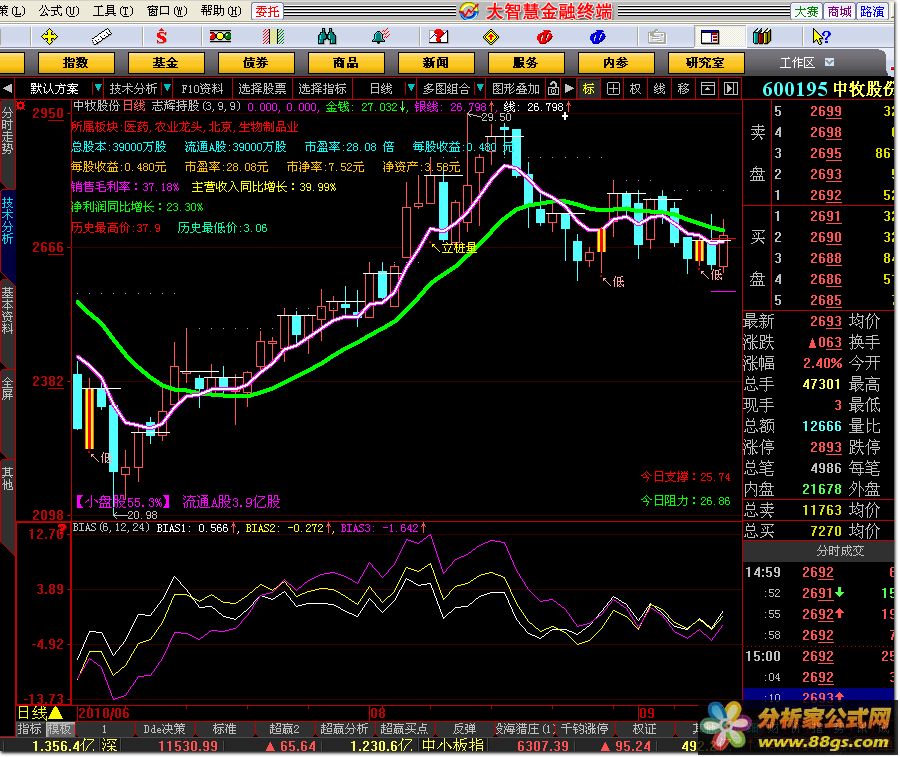
Task: Click the blue oval info icon
Action: point(597,37)
